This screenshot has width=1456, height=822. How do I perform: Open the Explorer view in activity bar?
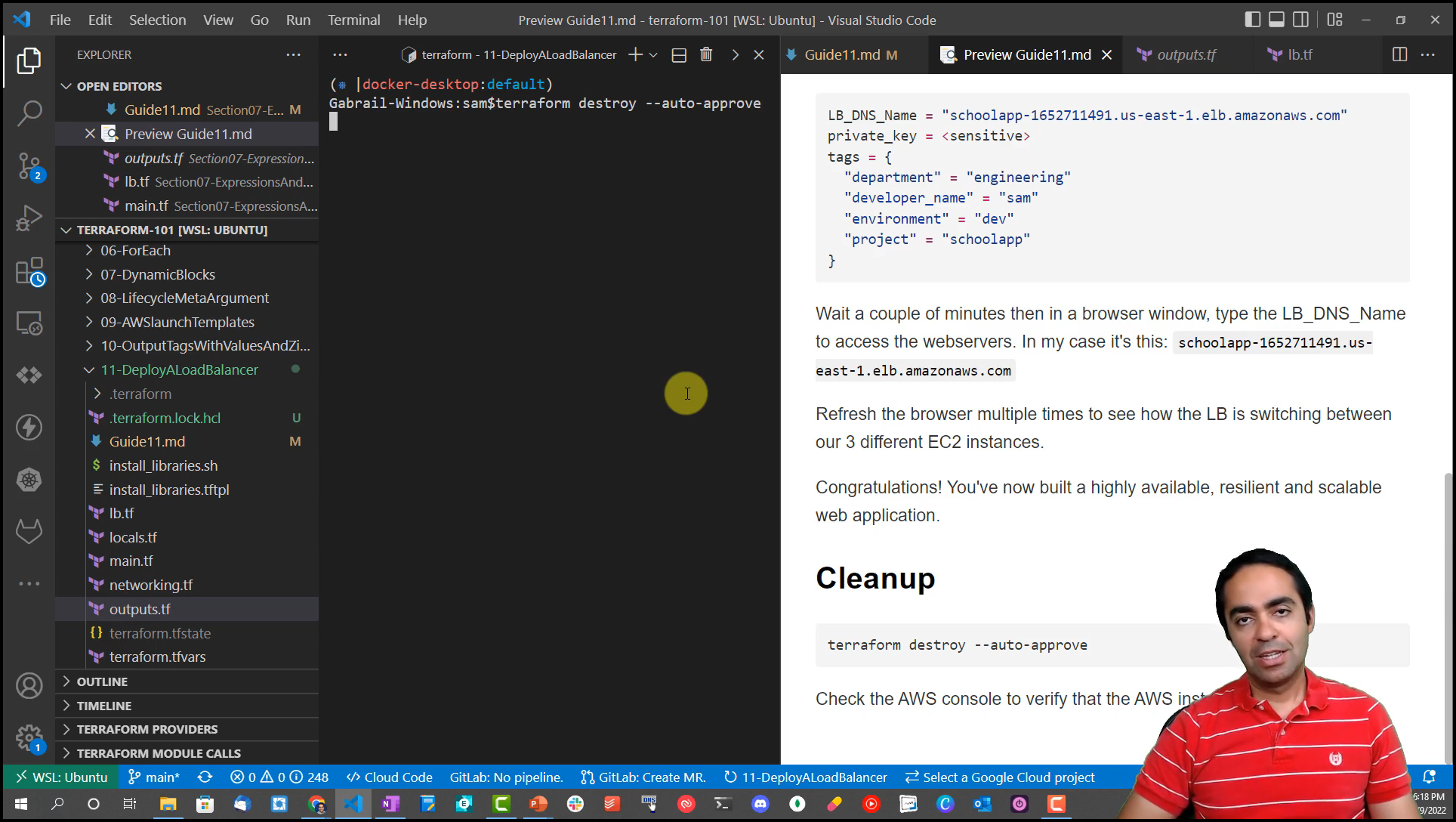(29, 60)
